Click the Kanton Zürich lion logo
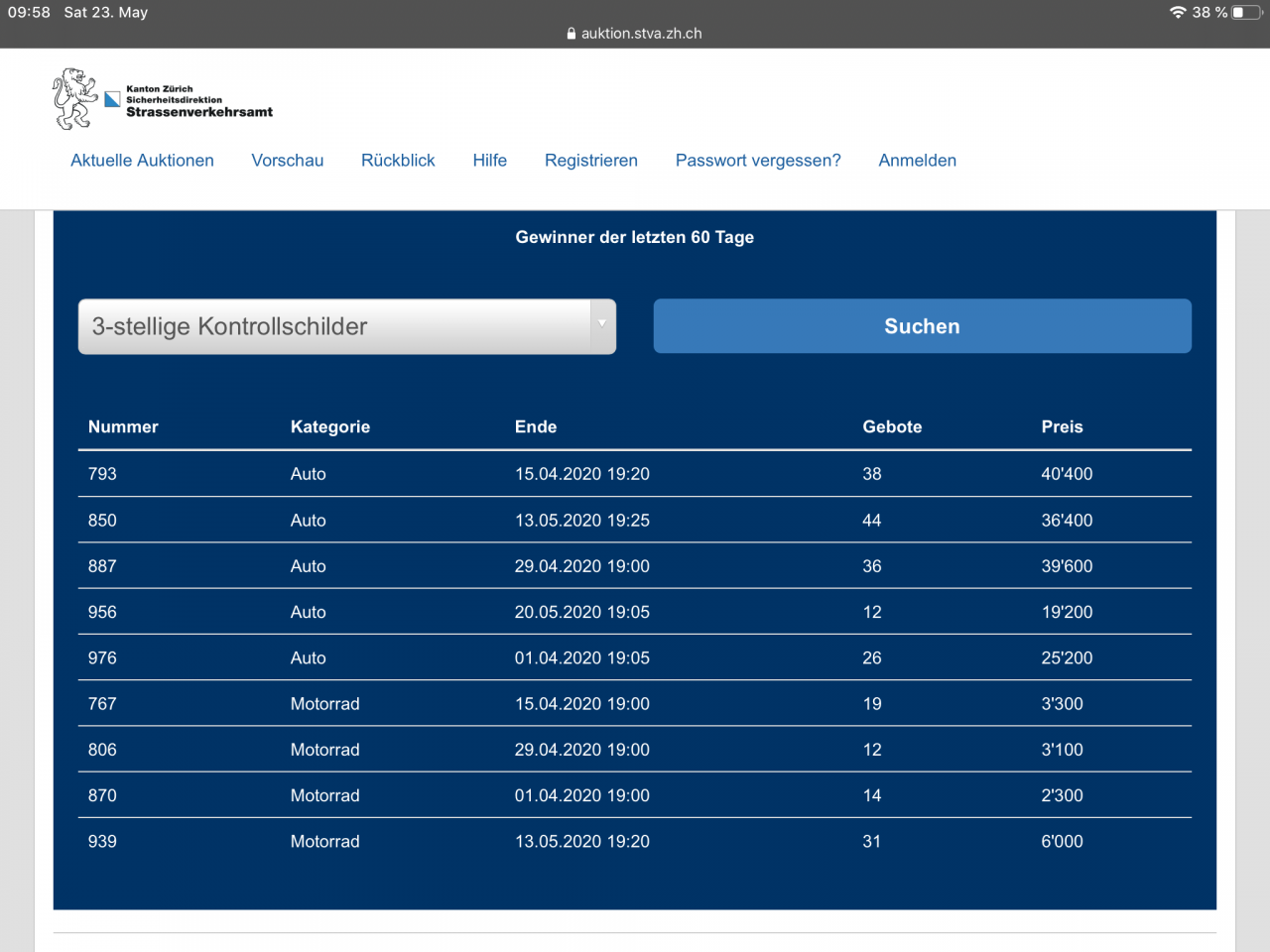This screenshot has height=952, width=1270. click(x=75, y=99)
